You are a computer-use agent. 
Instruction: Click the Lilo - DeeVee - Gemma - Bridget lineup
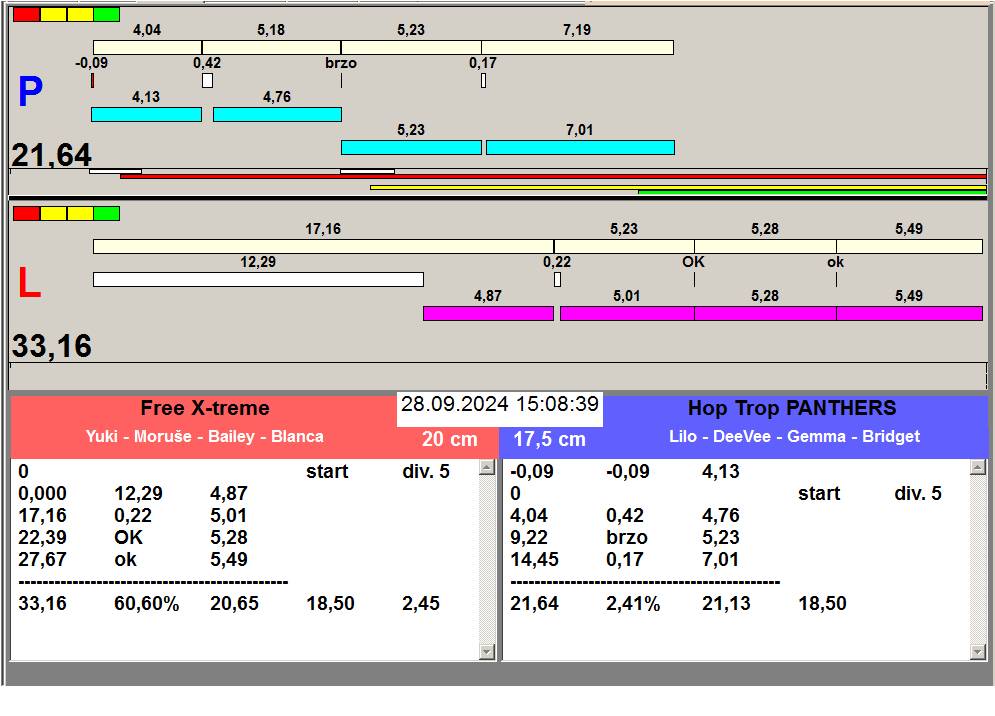[794, 437]
